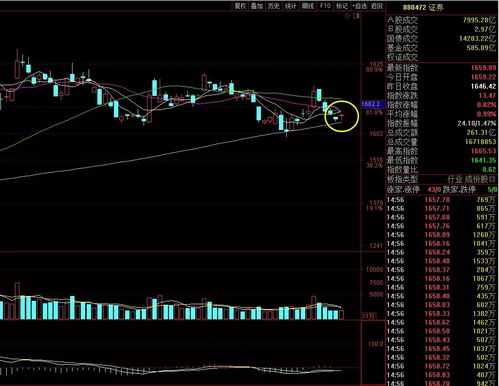Click the 涨家.涨停 row
Screen dimensions: 499x386
click(442, 190)
